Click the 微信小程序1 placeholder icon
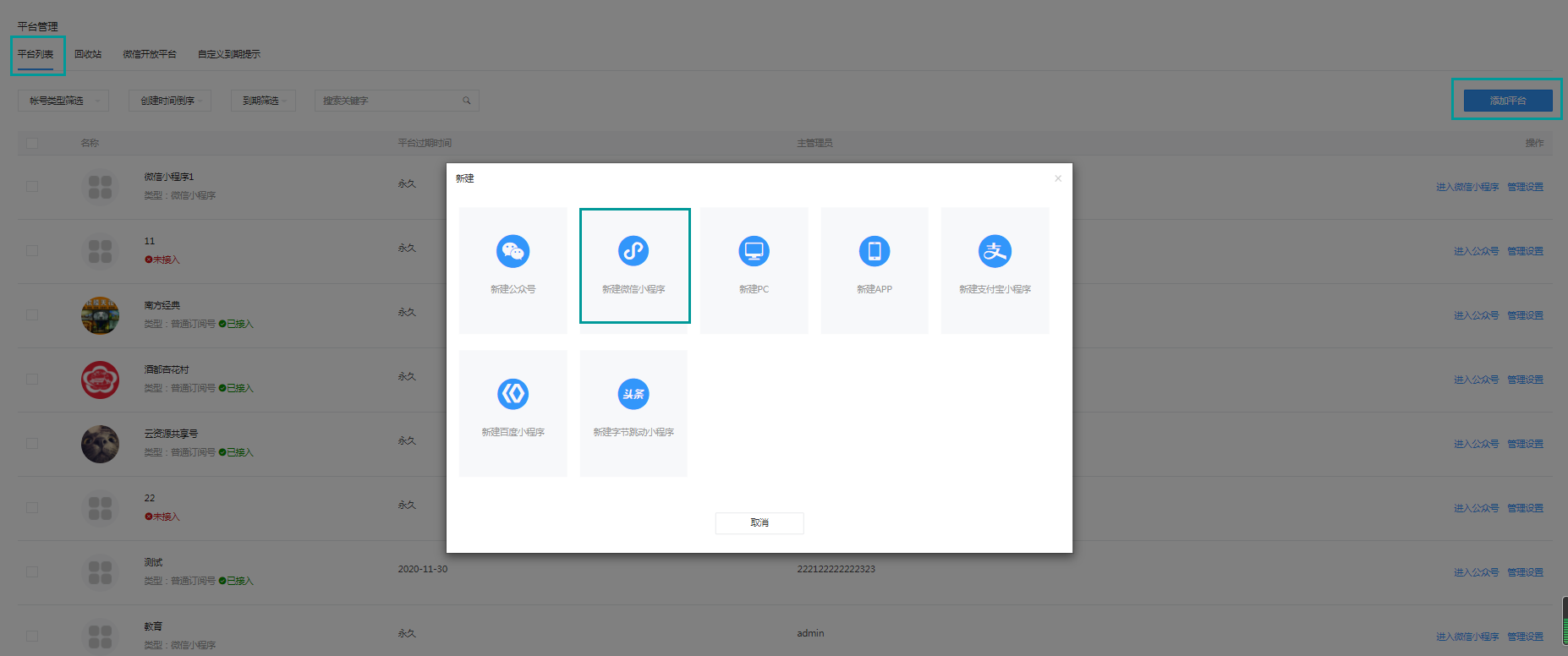 100,187
